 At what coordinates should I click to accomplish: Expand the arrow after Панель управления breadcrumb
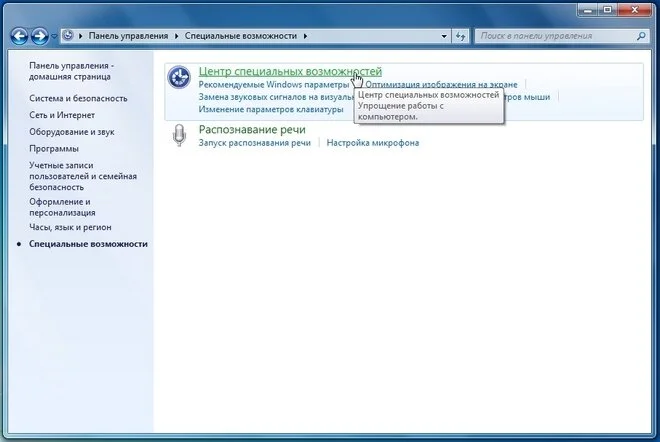(x=176, y=36)
